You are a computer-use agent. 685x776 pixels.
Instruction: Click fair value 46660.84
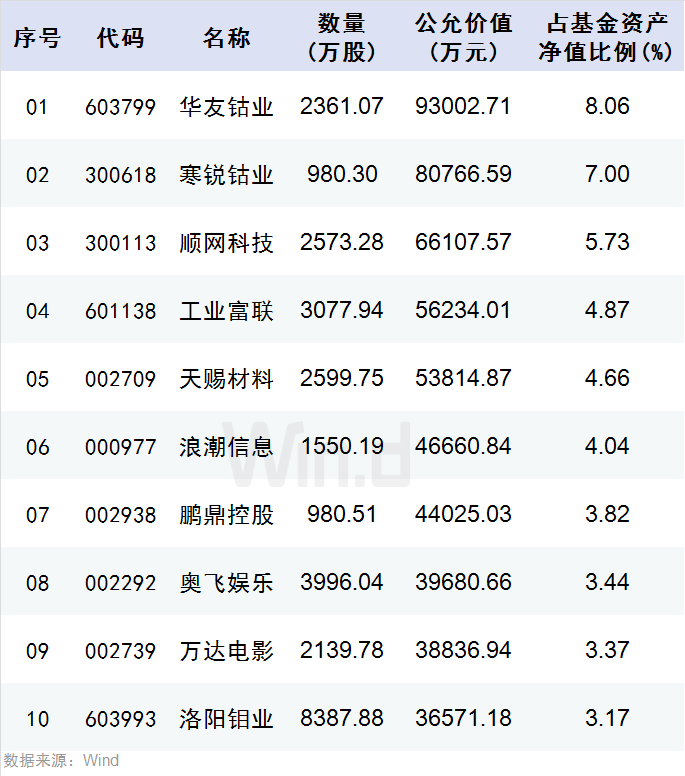(x=463, y=446)
